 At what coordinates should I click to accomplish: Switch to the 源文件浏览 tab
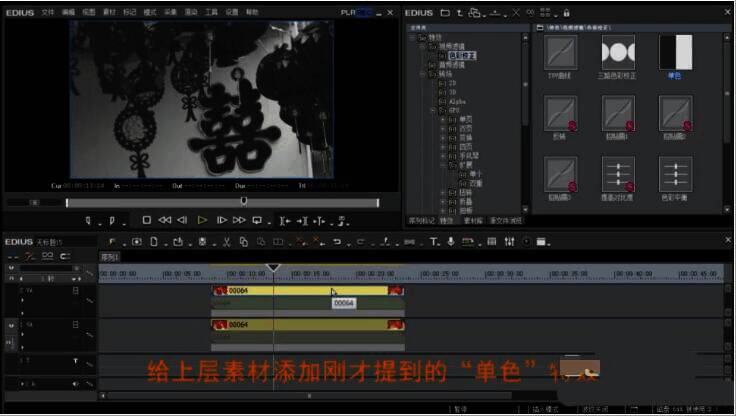pos(506,221)
